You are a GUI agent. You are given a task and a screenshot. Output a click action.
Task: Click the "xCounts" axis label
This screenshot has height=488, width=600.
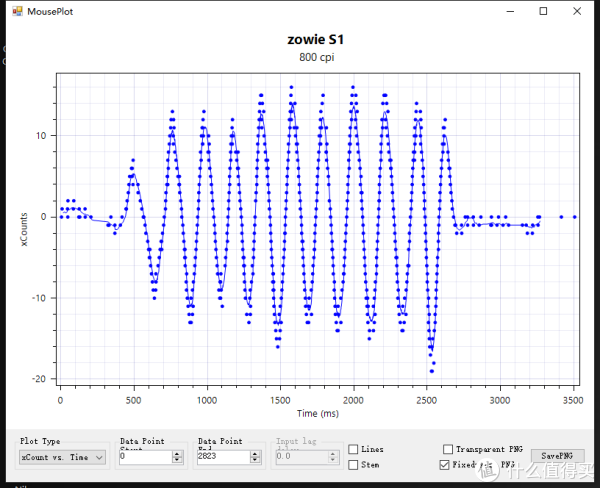[x=24, y=229]
